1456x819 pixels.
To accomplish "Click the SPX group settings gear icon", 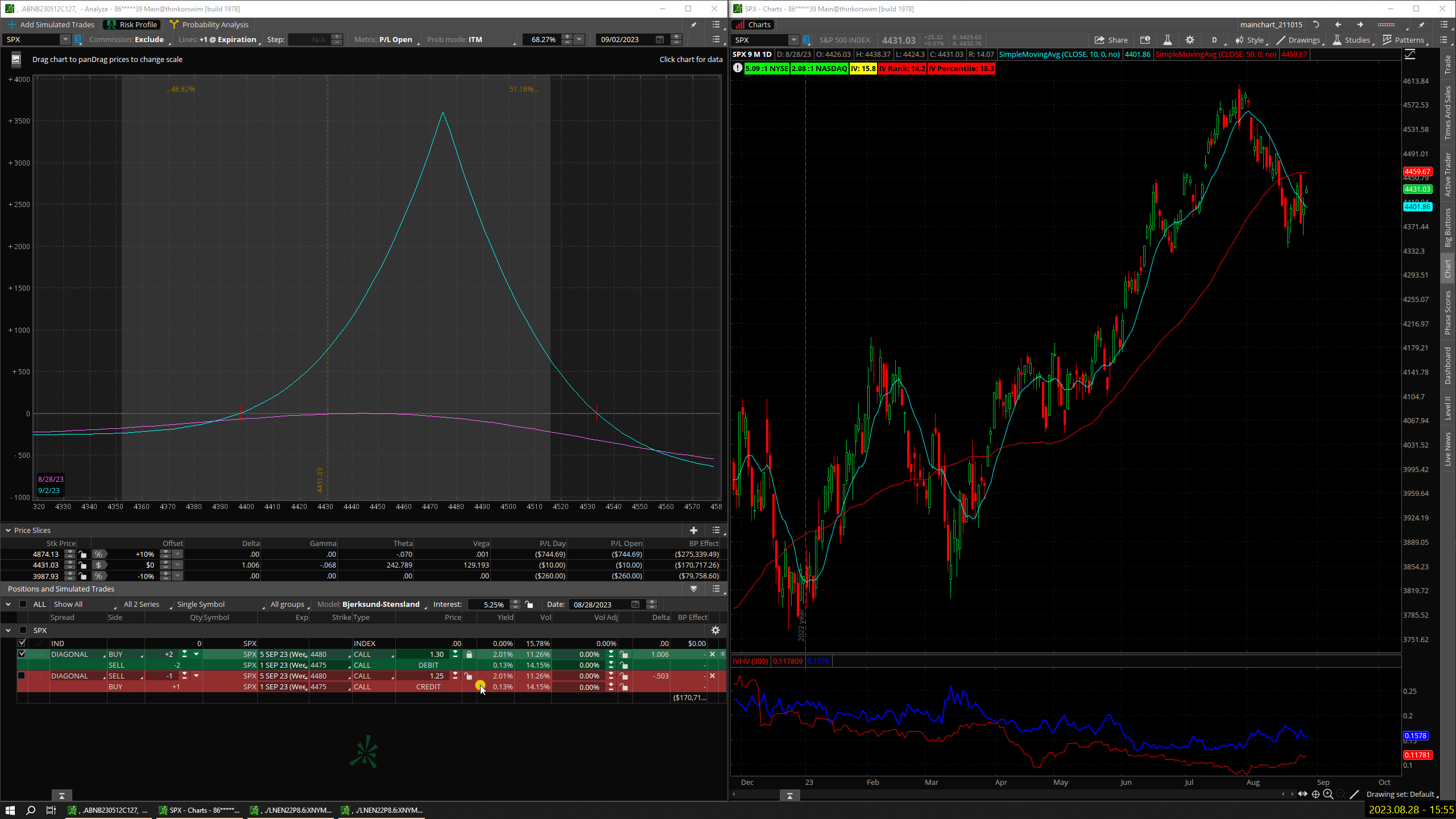I will tap(715, 630).
